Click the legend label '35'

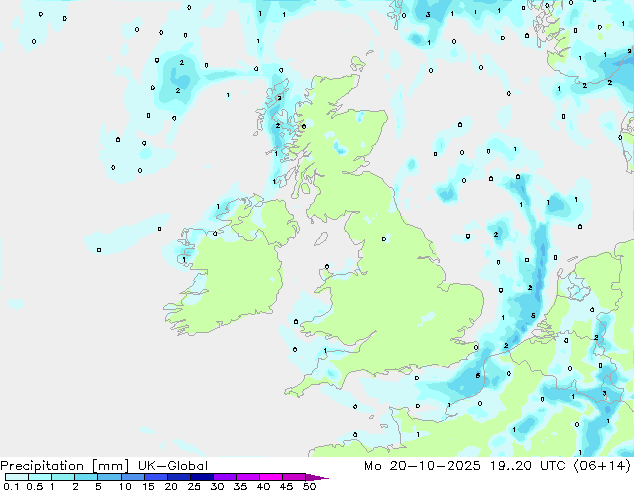(240, 486)
